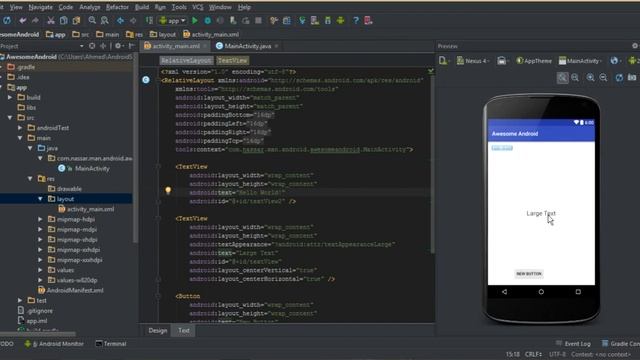Collapse the src folder
This screenshot has width=640, height=360.
(10, 118)
